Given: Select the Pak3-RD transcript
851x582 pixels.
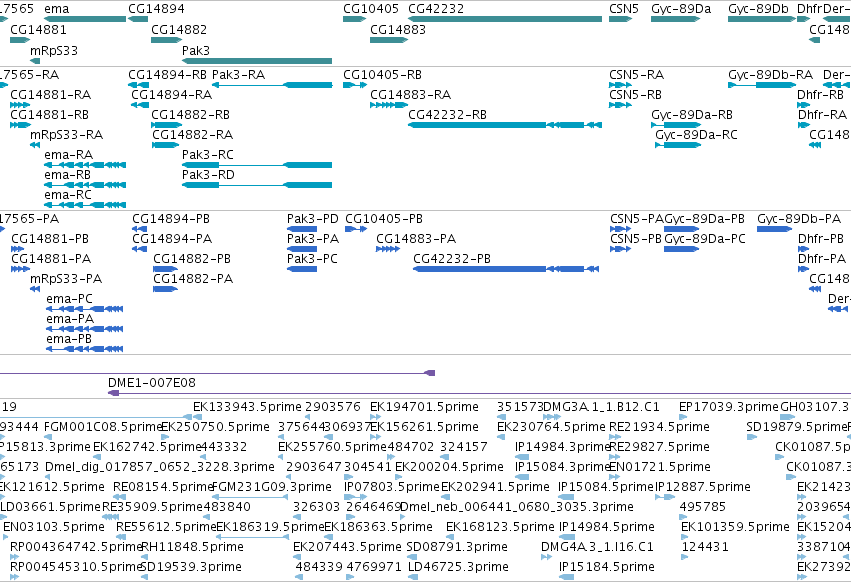Looking at the screenshot, I should [x=257, y=185].
